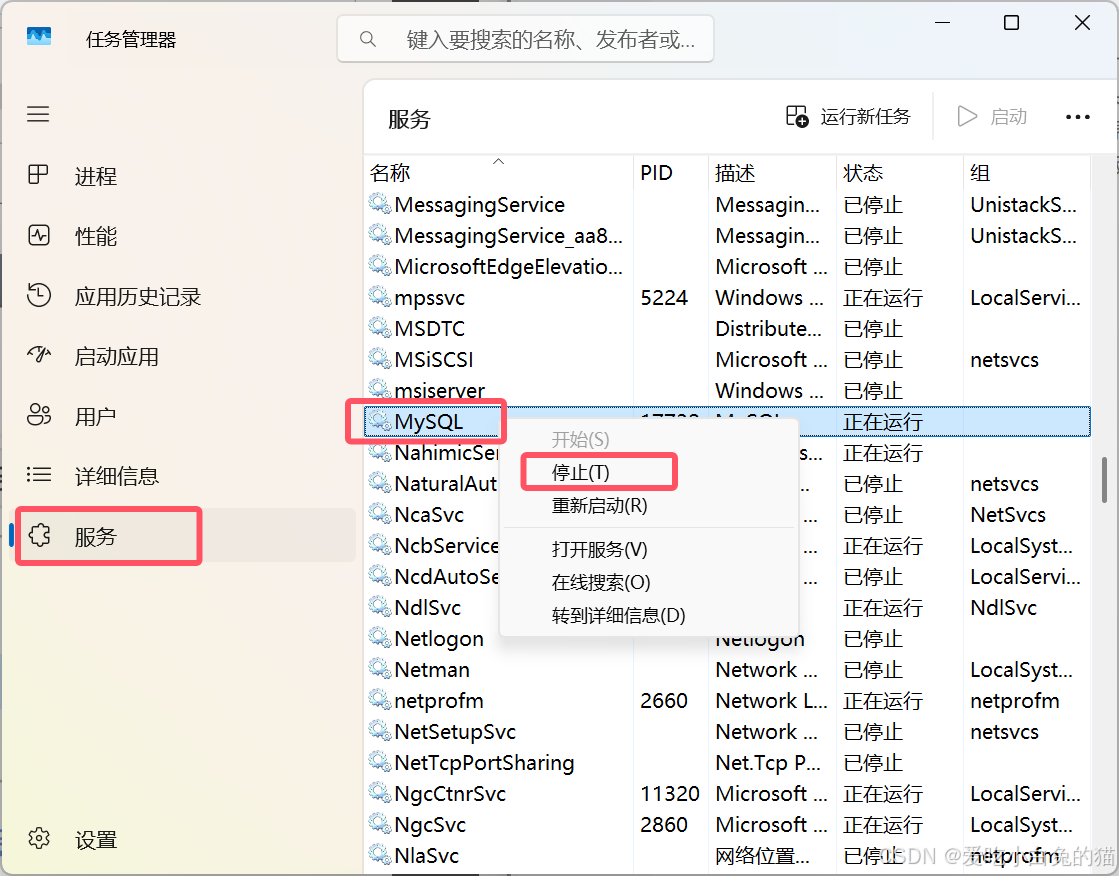Image resolution: width=1119 pixels, height=876 pixels.
Task: Open the ... more options menu
Action: tap(1077, 116)
